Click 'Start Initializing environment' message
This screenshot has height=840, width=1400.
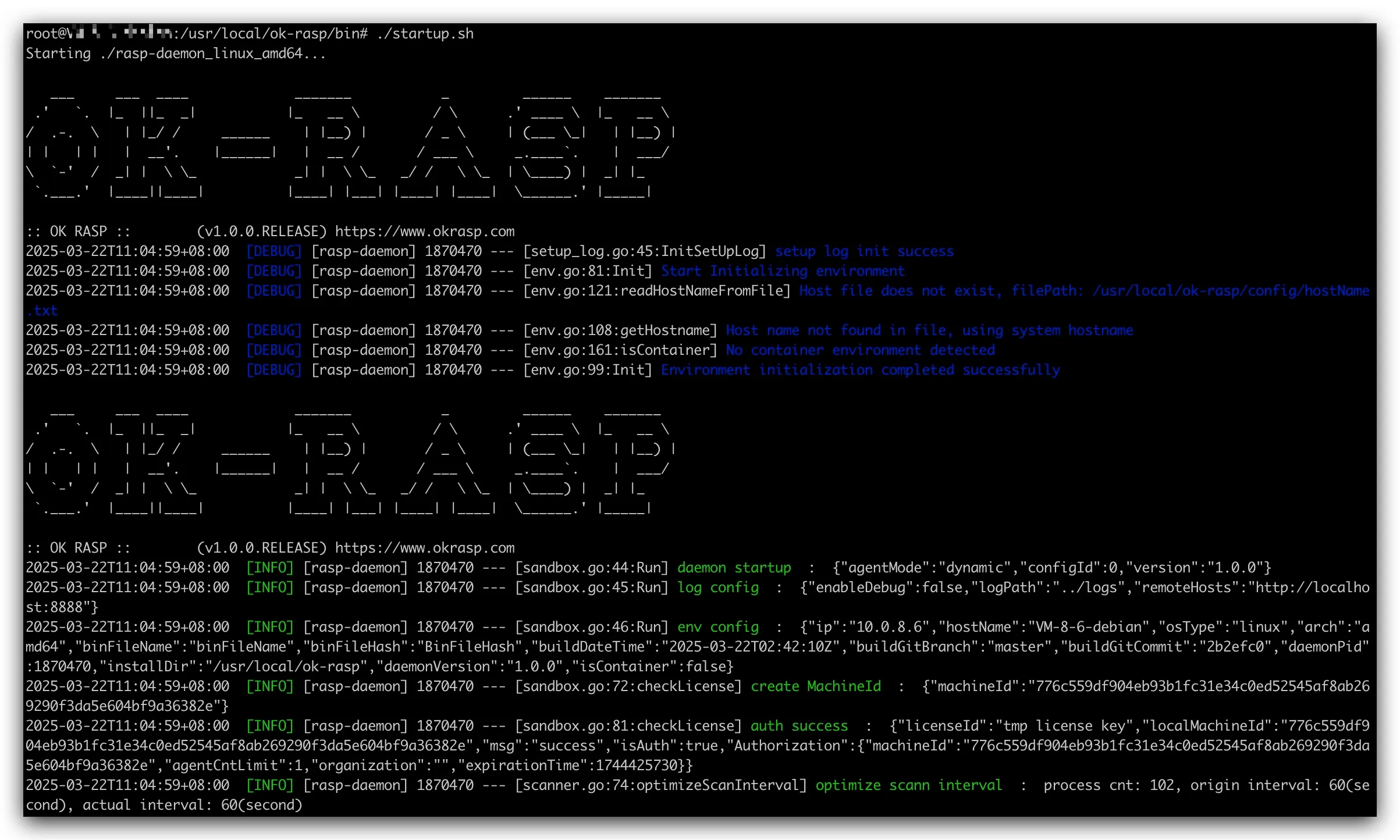(x=783, y=271)
